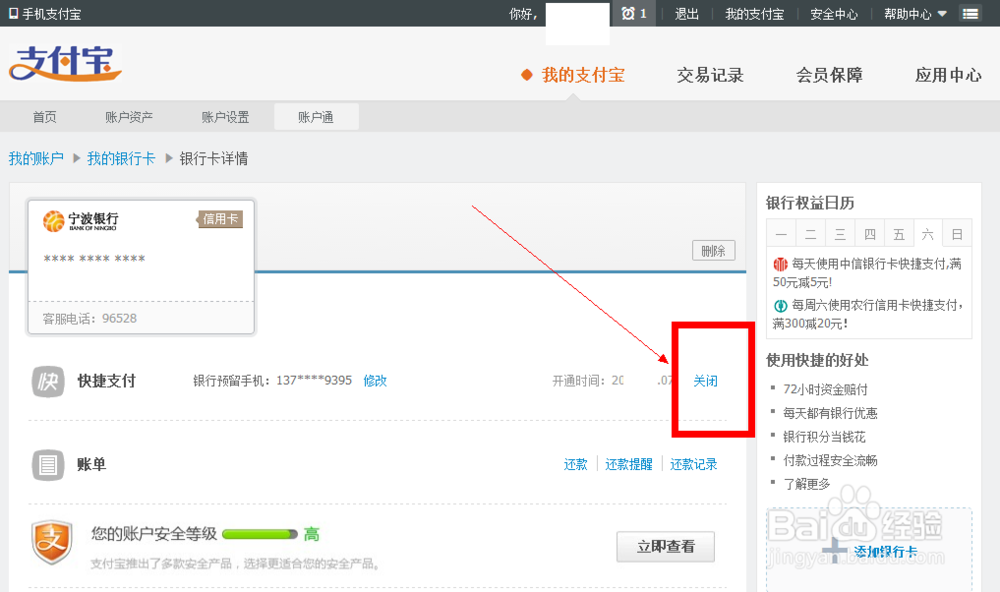The image size is (1000, 592).
Task: Click 修改 next to reserved phone number
Action: [x=375, y=381]
